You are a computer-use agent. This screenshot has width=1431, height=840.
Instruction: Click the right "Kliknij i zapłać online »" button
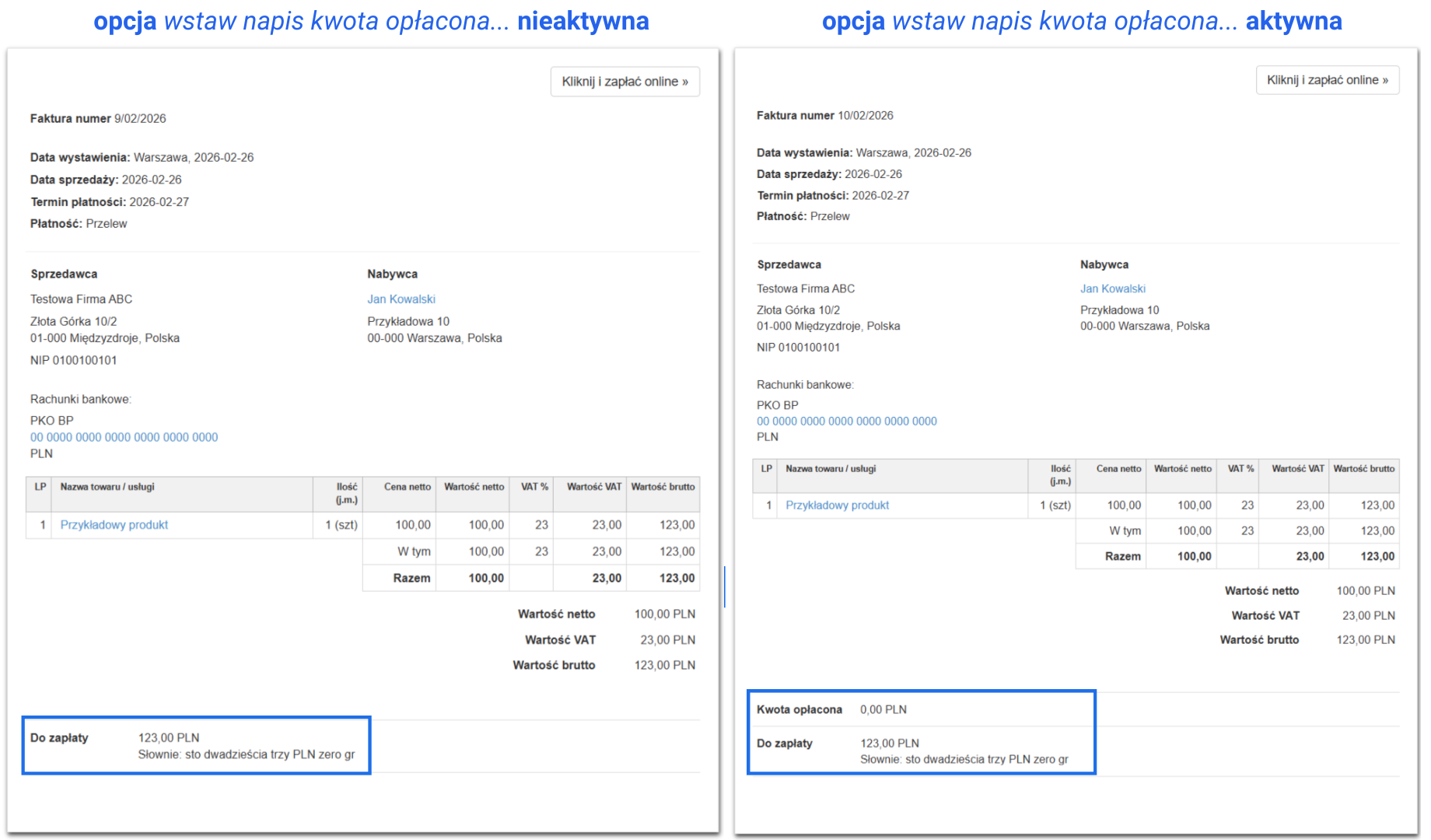pos(1327,80)
